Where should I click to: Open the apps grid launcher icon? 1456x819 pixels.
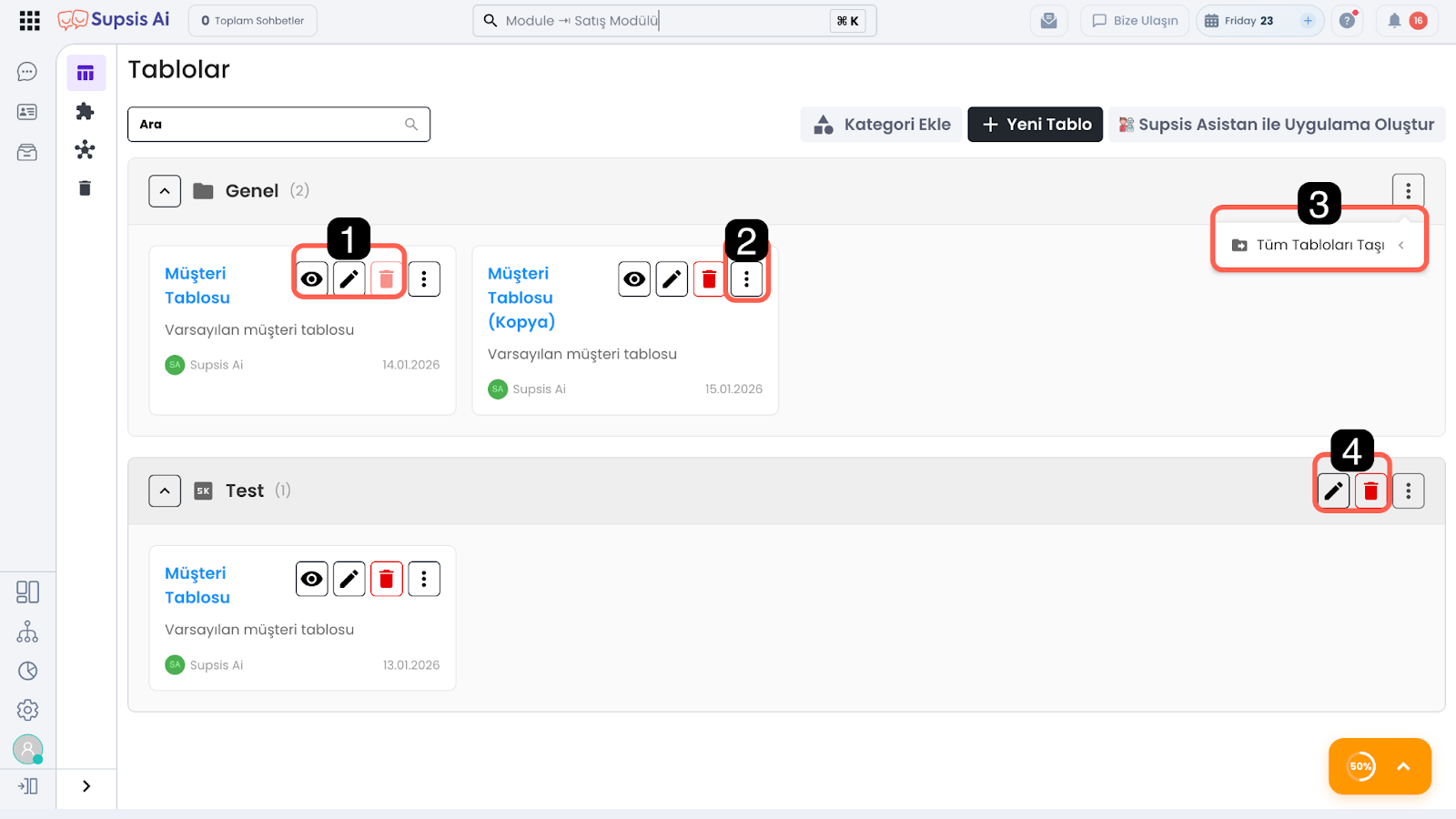(29, 21)
